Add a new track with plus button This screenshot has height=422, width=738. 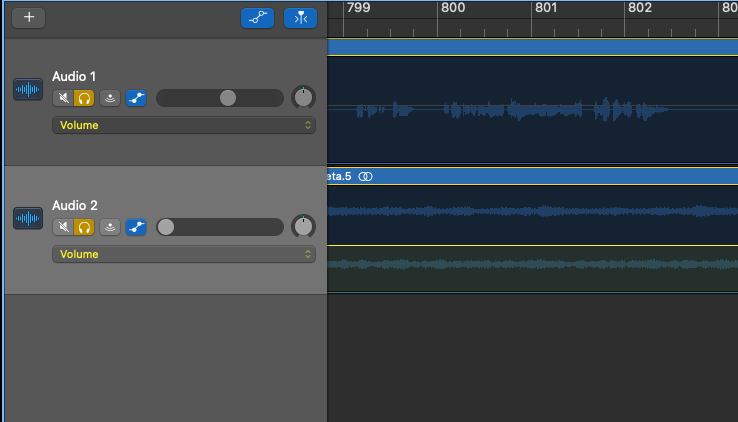tap(29, 18)
